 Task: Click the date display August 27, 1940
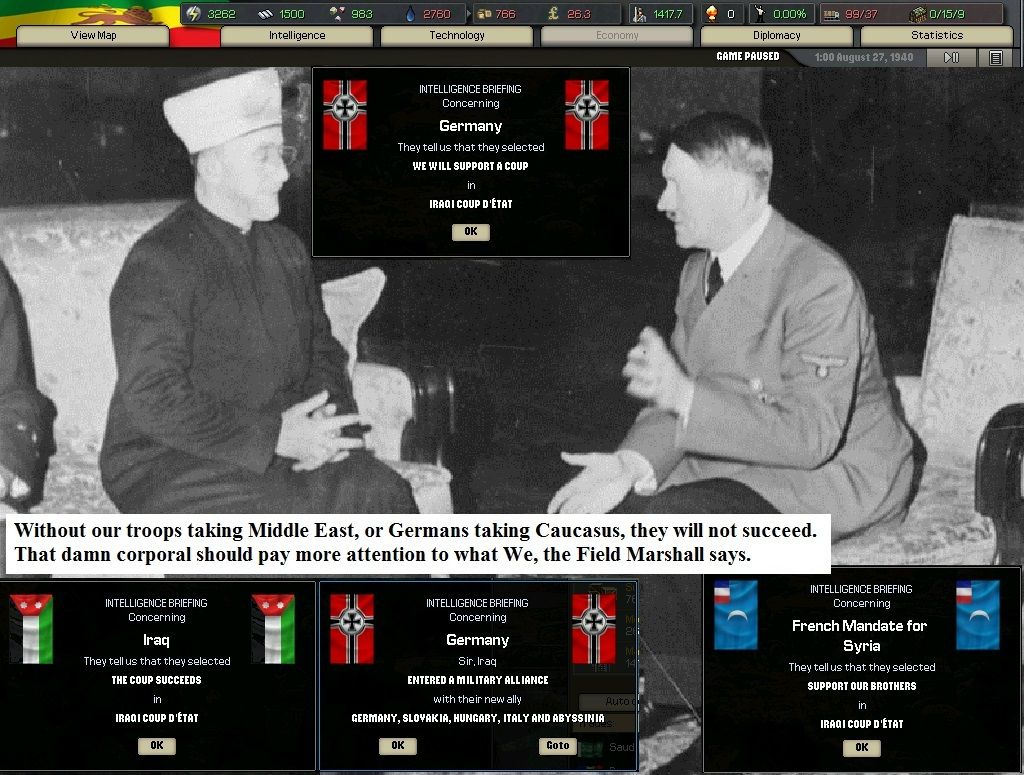[863, 58]
